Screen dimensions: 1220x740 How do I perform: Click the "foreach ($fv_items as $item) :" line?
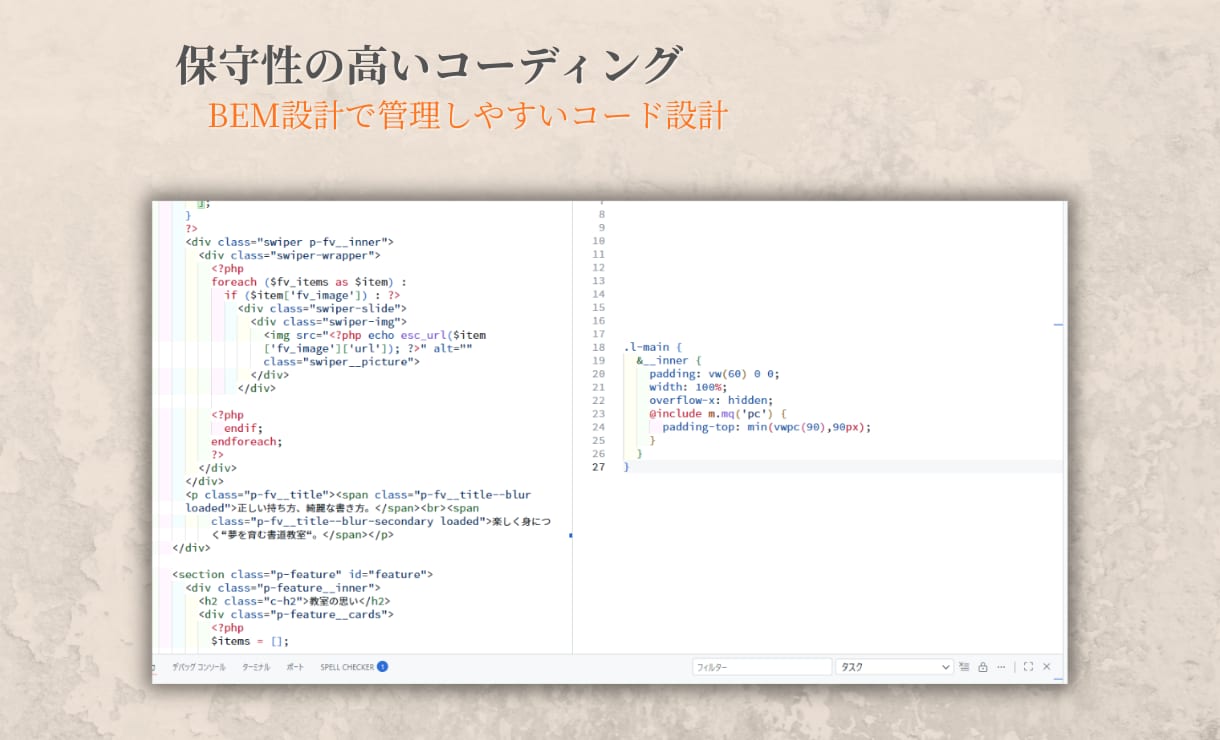pos(309,282)
